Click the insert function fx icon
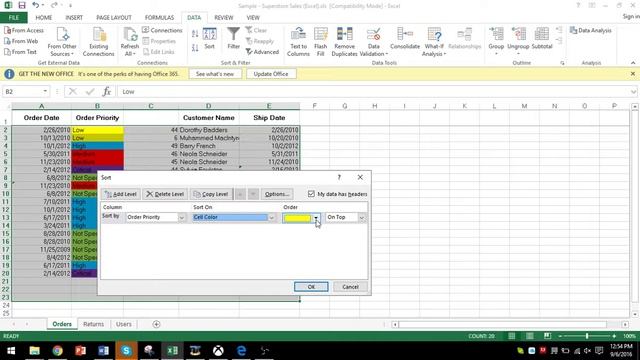The width and height of the screenshot is (640, 360). point(107,91)
